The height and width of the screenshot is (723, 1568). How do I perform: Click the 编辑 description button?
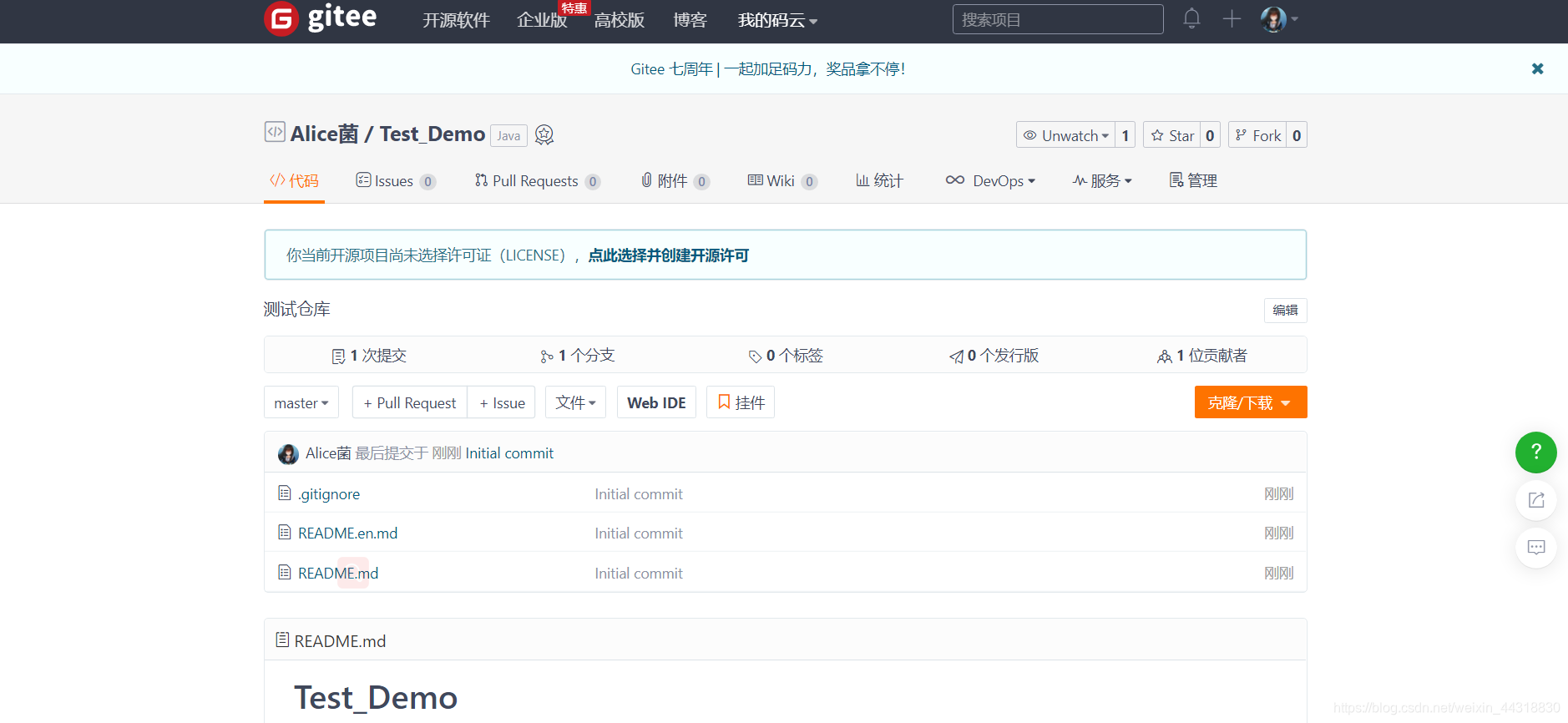1285,311
